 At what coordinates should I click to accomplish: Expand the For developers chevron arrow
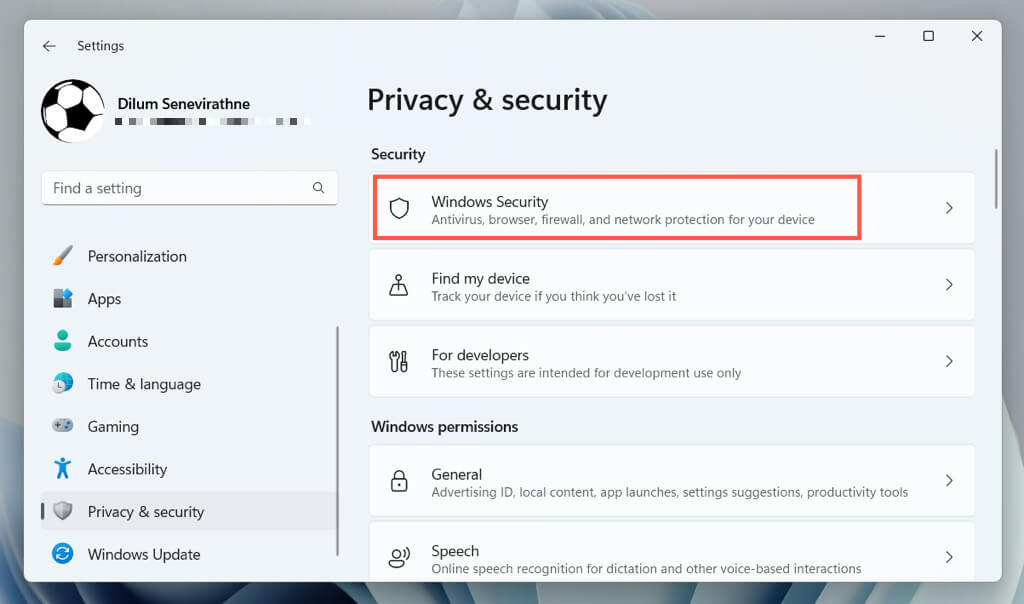tap(949, 362)
